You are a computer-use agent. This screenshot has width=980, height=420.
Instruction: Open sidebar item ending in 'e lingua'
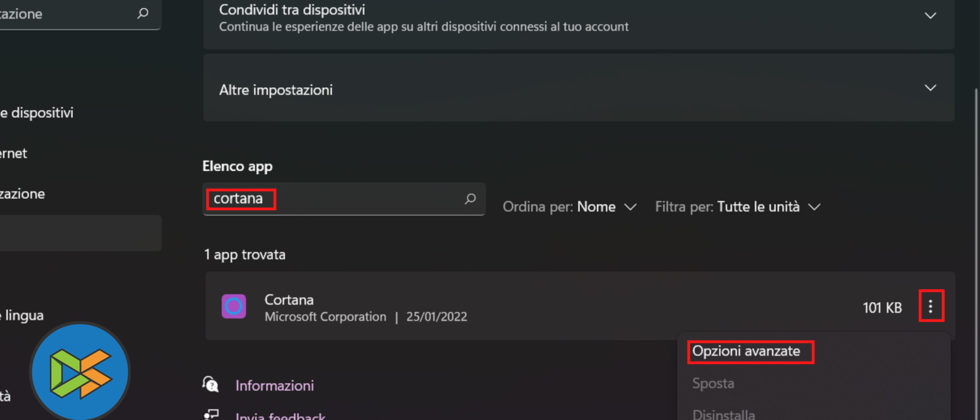[x=21, y=316]
